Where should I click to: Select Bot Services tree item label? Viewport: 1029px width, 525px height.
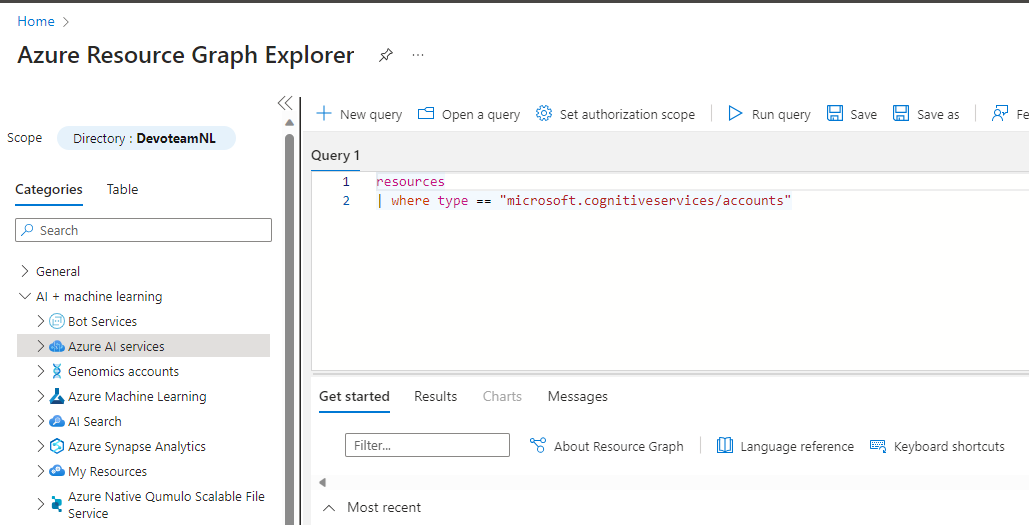102,322
